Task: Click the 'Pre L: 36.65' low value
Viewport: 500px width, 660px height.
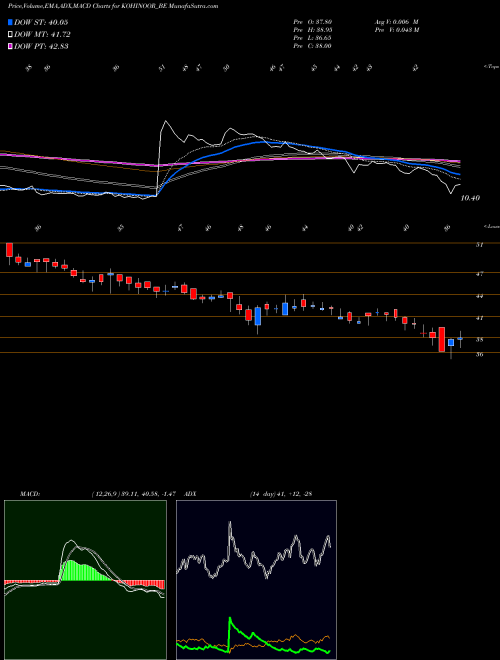Action: tap(312, 38)
